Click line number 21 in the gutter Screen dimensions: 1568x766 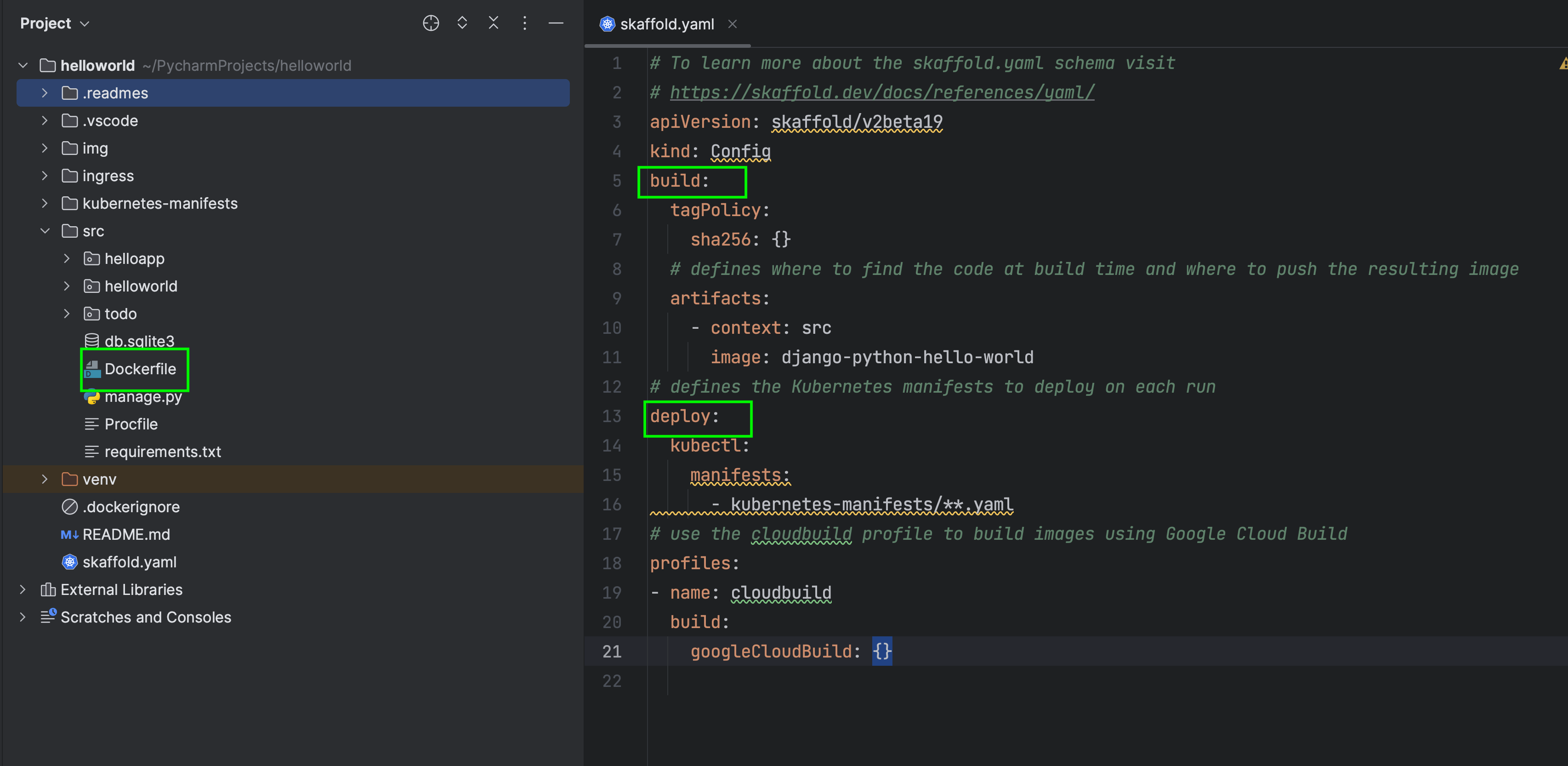[x=612, y=651]
